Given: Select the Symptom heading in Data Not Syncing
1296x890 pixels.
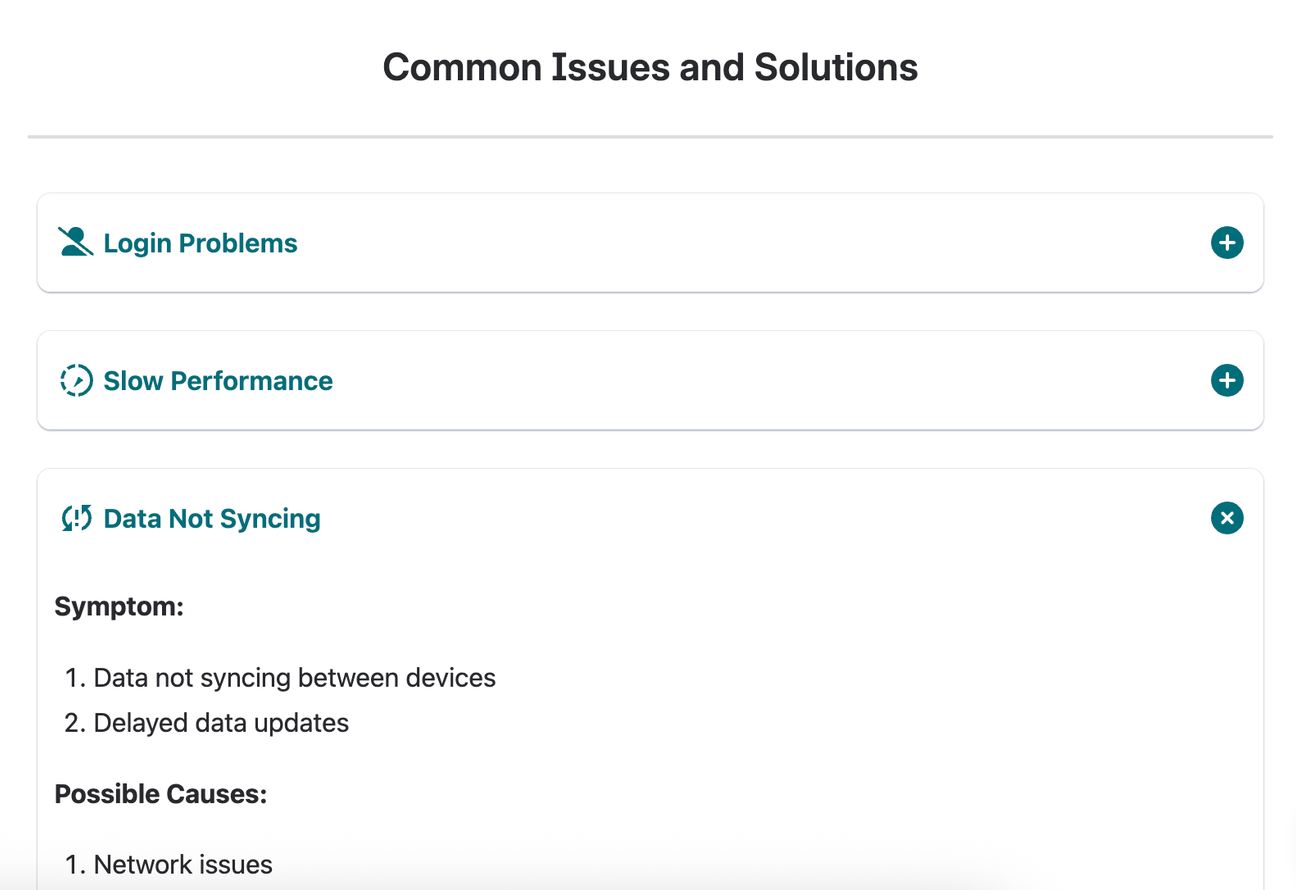Looking at the screenshot, I should 119,606.
